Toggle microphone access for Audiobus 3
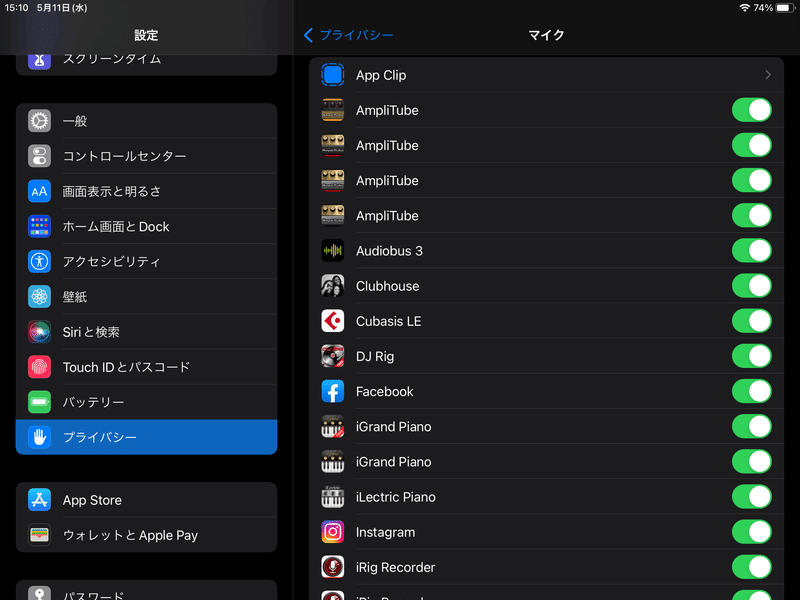The width and height of the screenshot is (800, 600). point(752,251)
